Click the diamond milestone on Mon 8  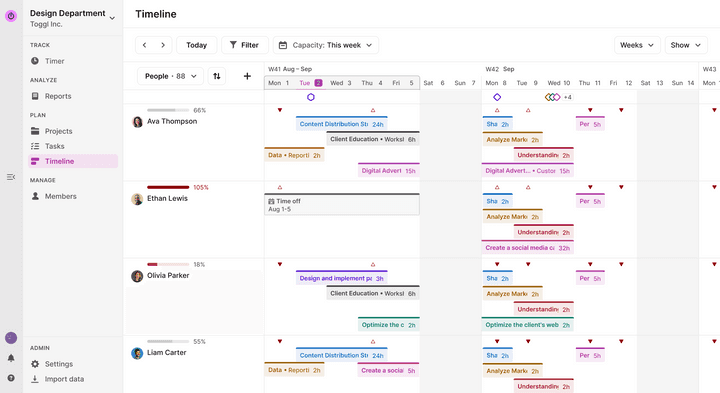coord(497,97)
